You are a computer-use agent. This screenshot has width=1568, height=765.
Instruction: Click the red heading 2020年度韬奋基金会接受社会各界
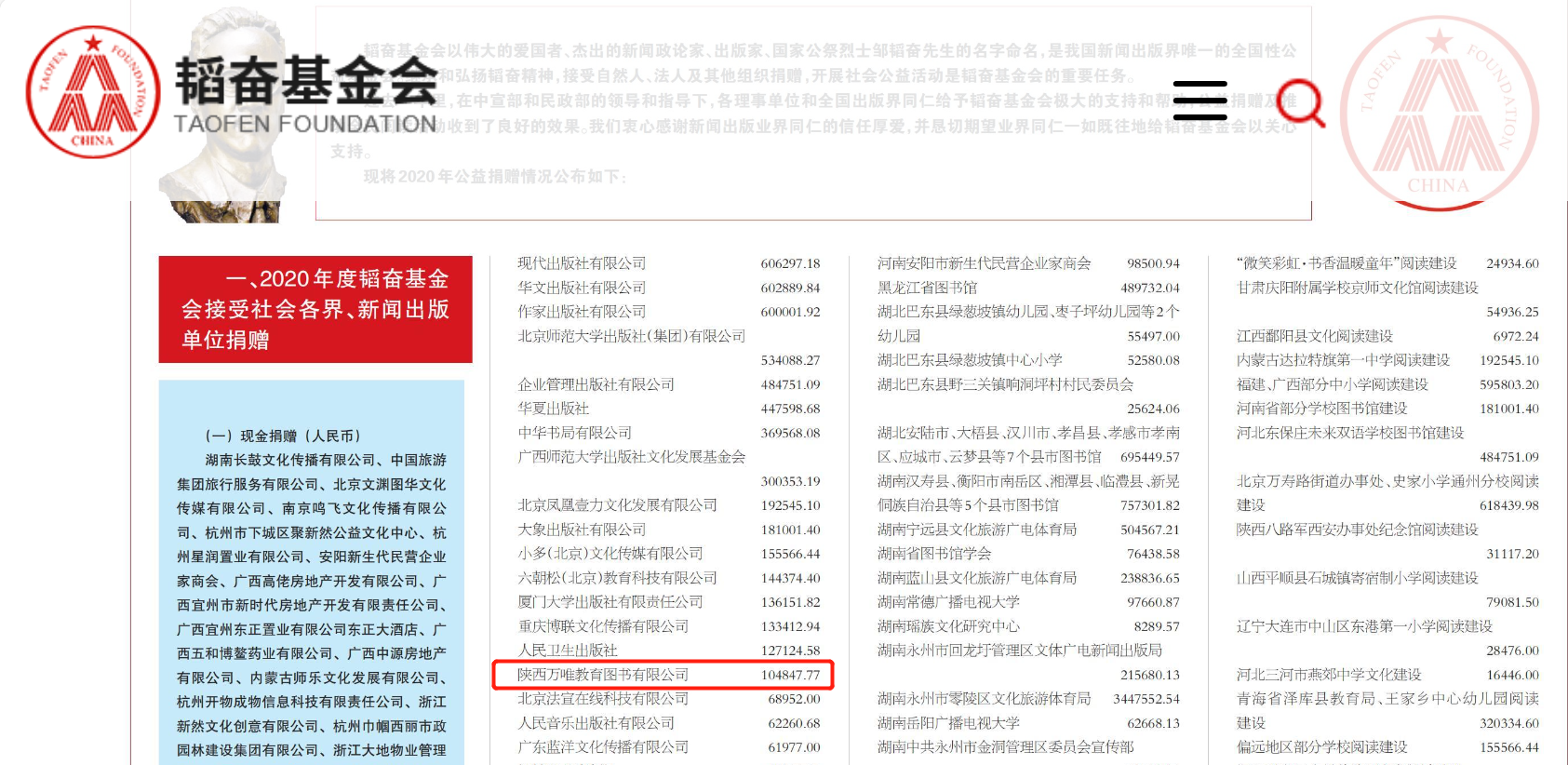click(x=315, y=309)
